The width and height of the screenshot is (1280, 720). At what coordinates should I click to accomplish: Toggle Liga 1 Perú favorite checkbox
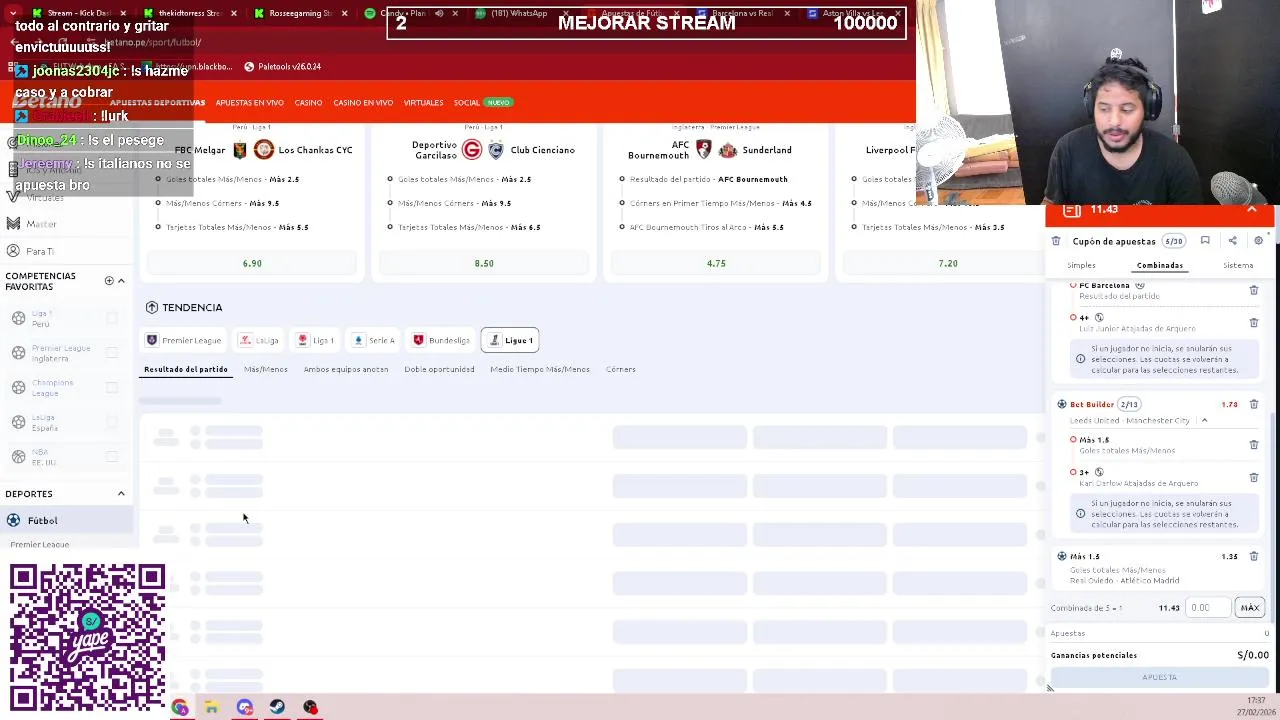[x=112, y=318]
